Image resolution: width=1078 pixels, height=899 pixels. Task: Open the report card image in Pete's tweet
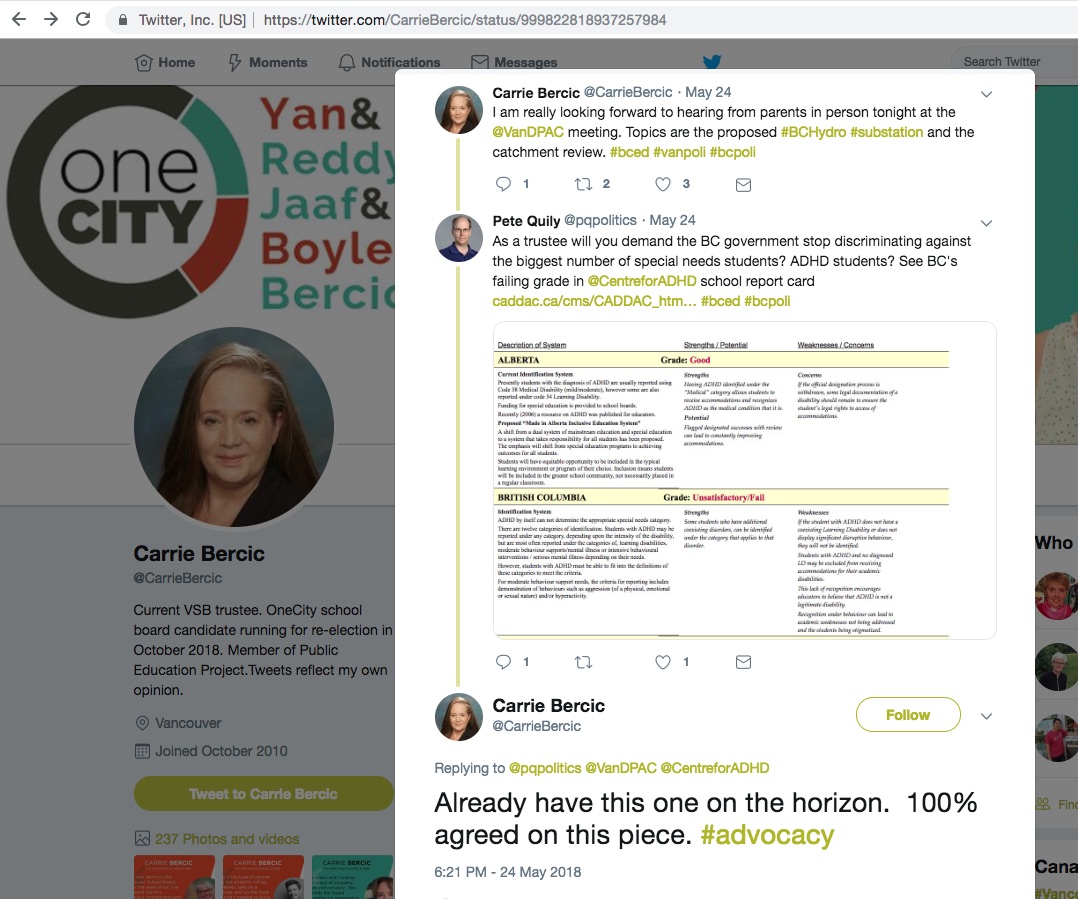tap(745, 480)
